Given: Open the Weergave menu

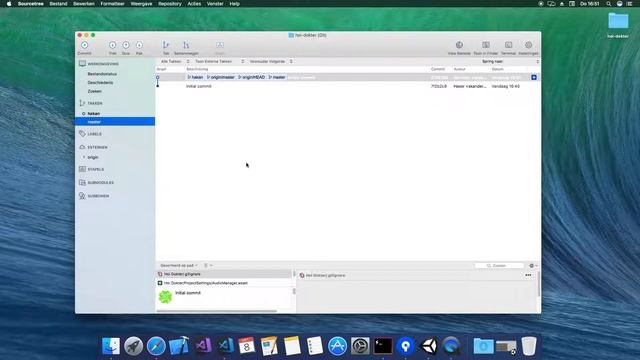Looking at the screenshot, I should tap(141, 4).
